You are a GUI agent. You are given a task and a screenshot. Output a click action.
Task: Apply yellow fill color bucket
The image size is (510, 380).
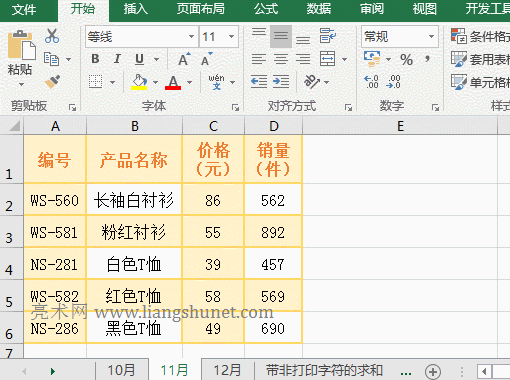point(139,82)
